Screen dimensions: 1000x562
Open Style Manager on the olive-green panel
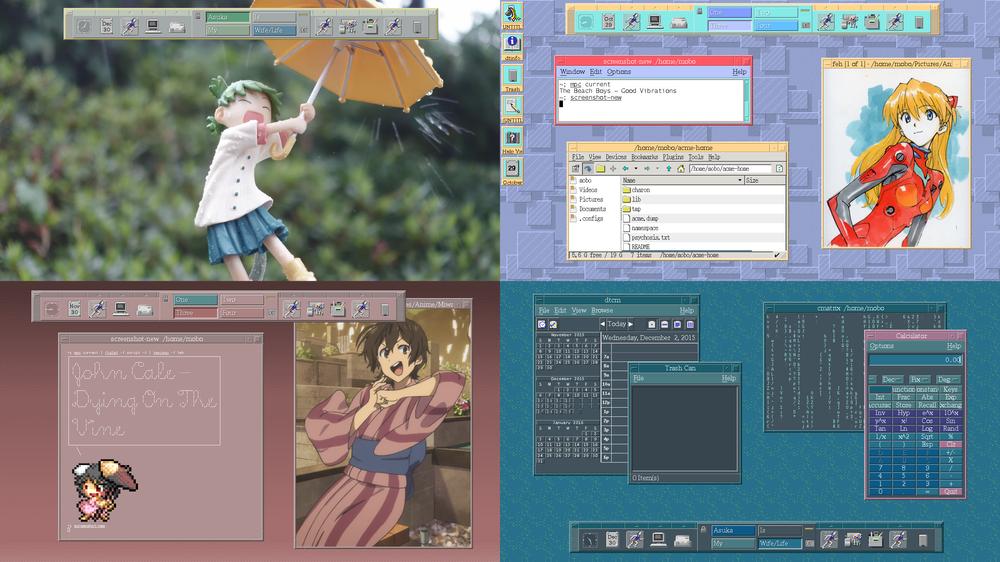(x=348, y=26)
